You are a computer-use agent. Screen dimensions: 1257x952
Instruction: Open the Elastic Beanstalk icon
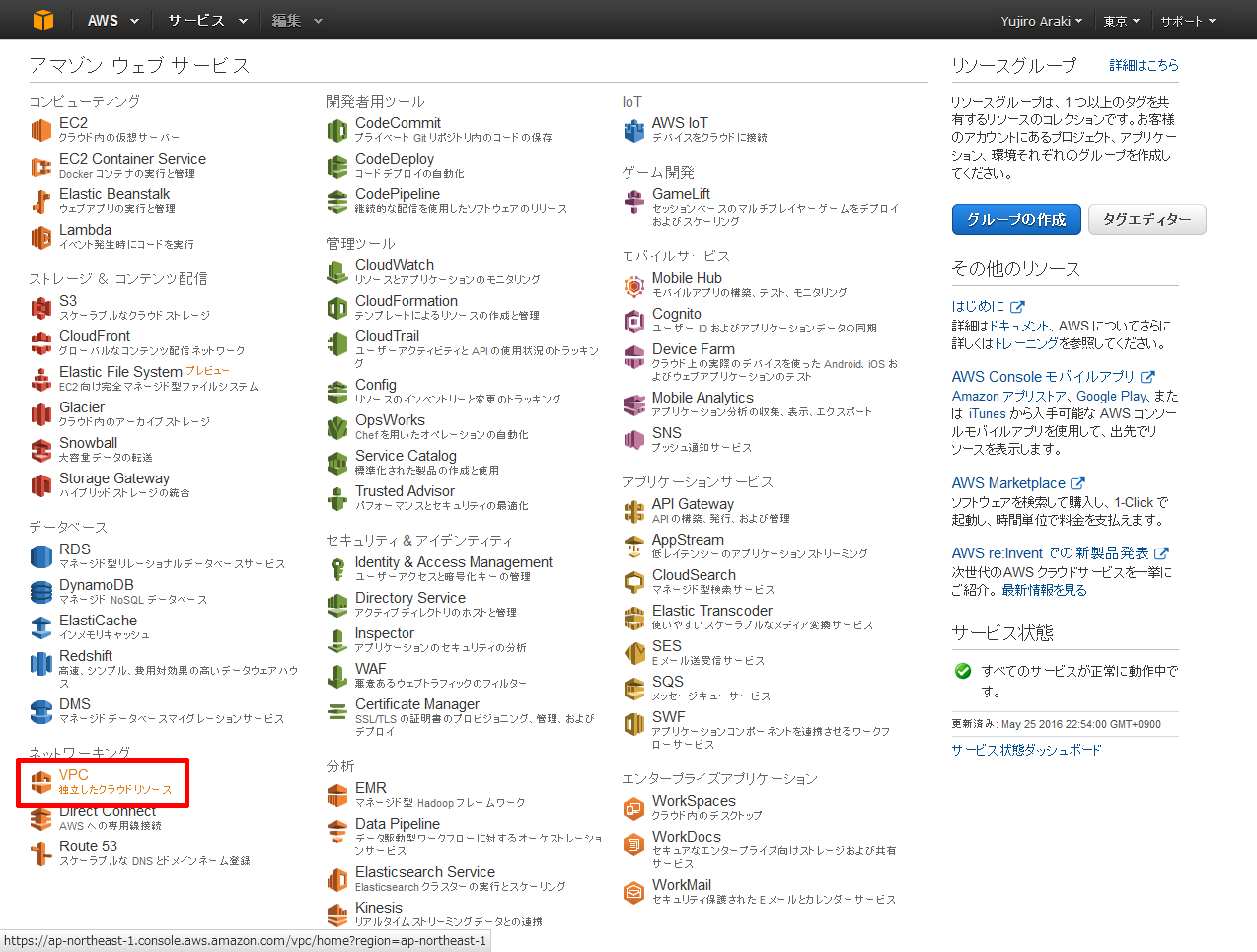(x=40, y=201)
